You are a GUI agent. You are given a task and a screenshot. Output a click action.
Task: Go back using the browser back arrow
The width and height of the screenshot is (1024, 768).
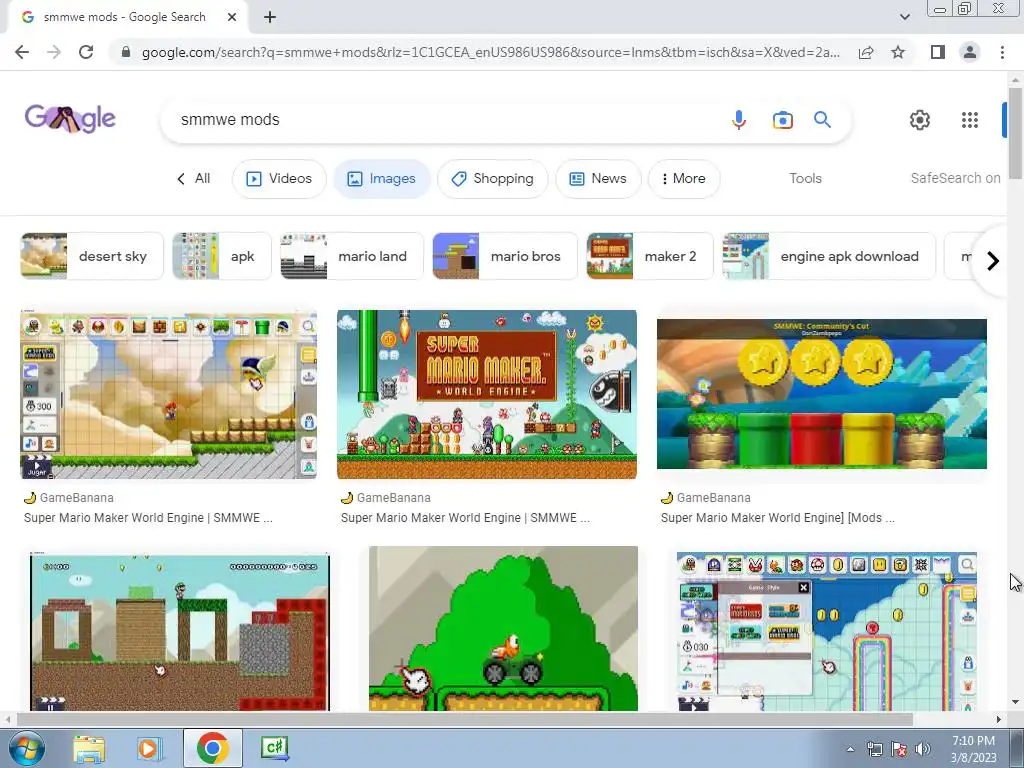point(22,52)
